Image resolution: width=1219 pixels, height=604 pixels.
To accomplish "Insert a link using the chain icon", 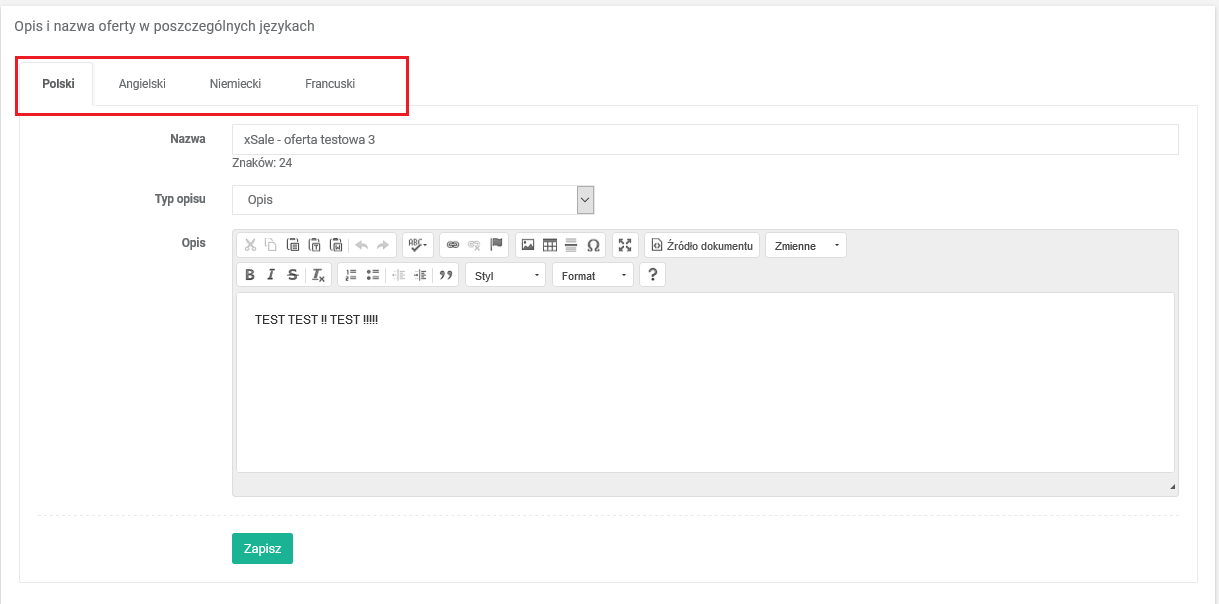I will [x=452, y=245].
